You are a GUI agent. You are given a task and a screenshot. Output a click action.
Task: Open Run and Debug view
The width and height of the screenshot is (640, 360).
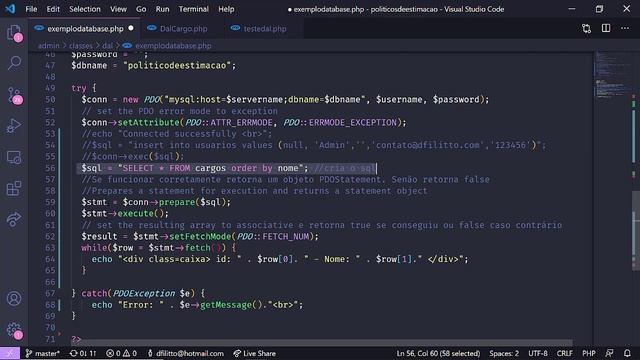point(14,126)
